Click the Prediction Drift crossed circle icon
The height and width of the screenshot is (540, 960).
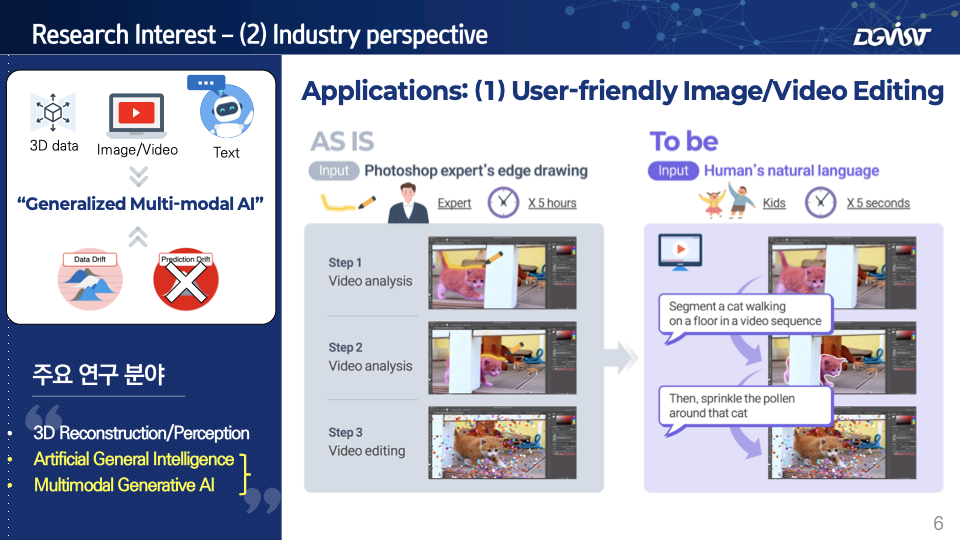pos(186,279)
